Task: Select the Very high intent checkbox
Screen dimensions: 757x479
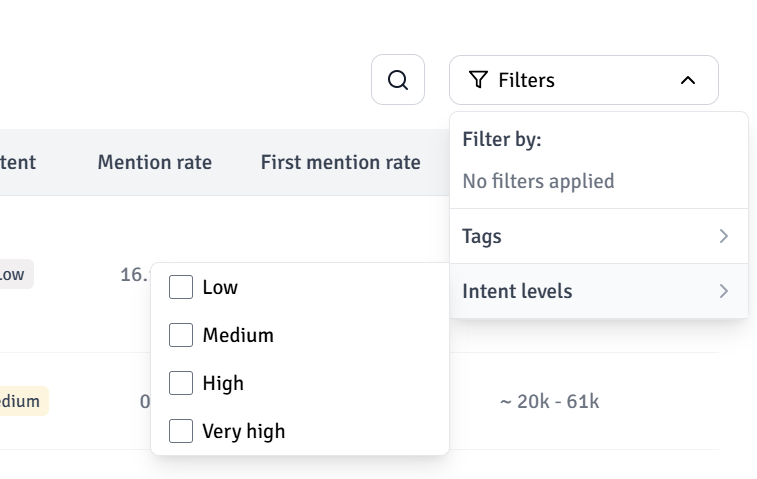Action: point(181,431)
